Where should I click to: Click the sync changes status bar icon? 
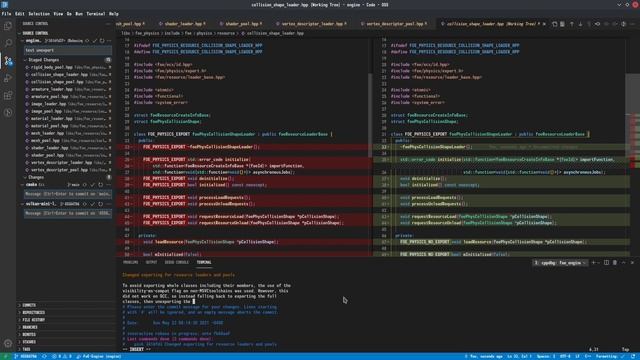coord(44,356)
